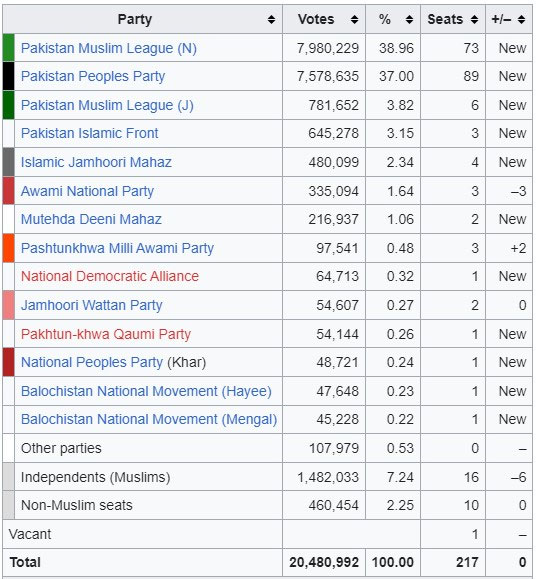Select votes value 645,278
Viewport: 540px width, 579px height.
click(334, 133)
